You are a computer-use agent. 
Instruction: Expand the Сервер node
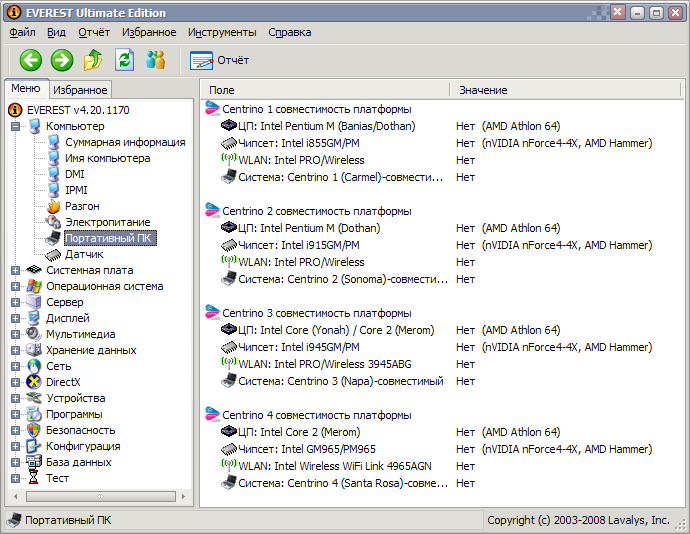tap(15, 302)
